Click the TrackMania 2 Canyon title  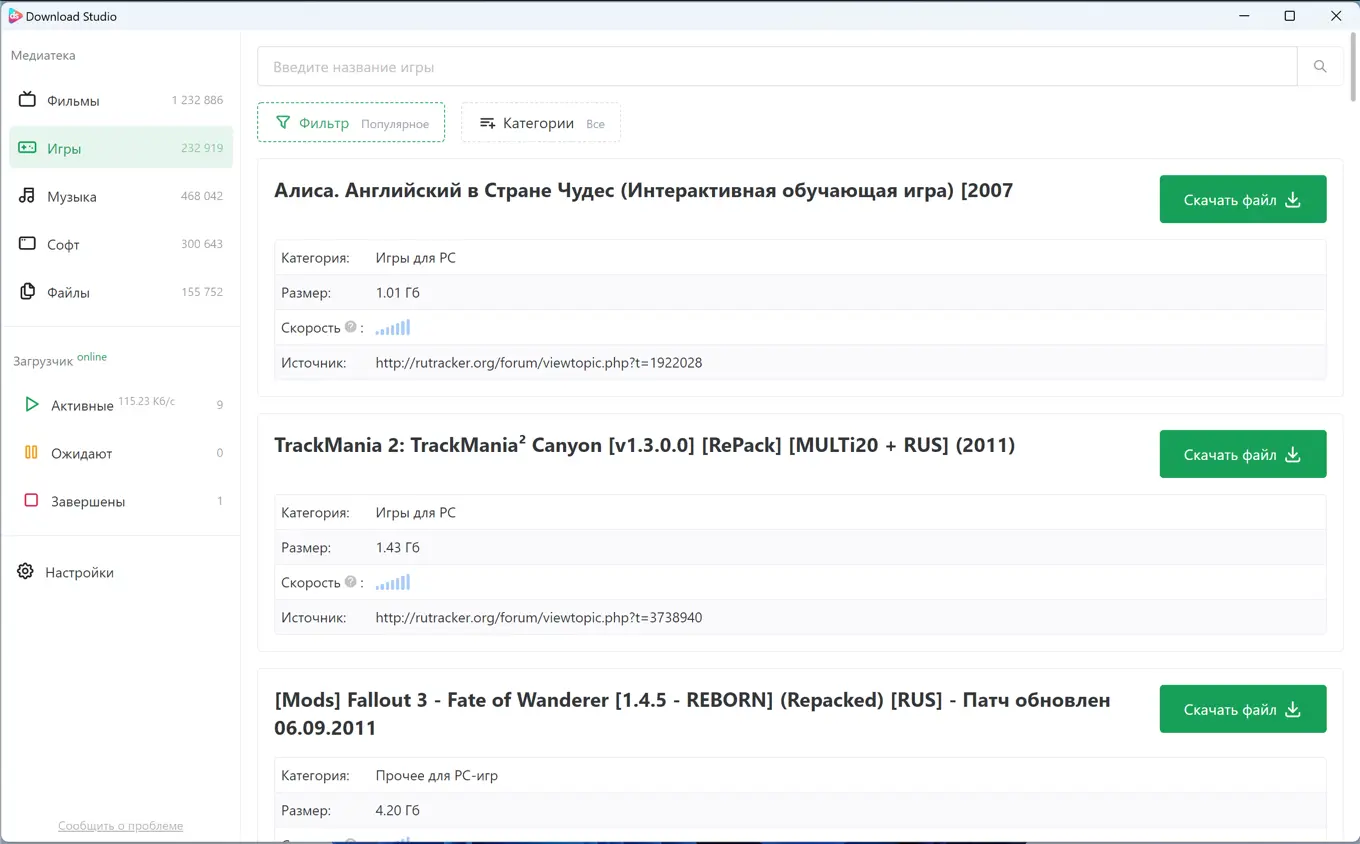coord(644,445)
